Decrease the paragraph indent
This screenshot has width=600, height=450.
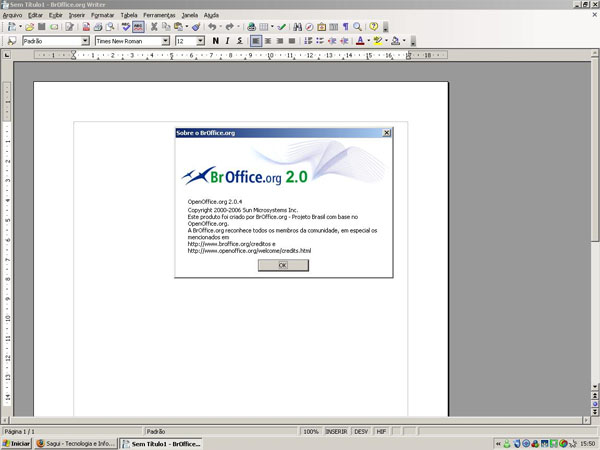point(332,41)
